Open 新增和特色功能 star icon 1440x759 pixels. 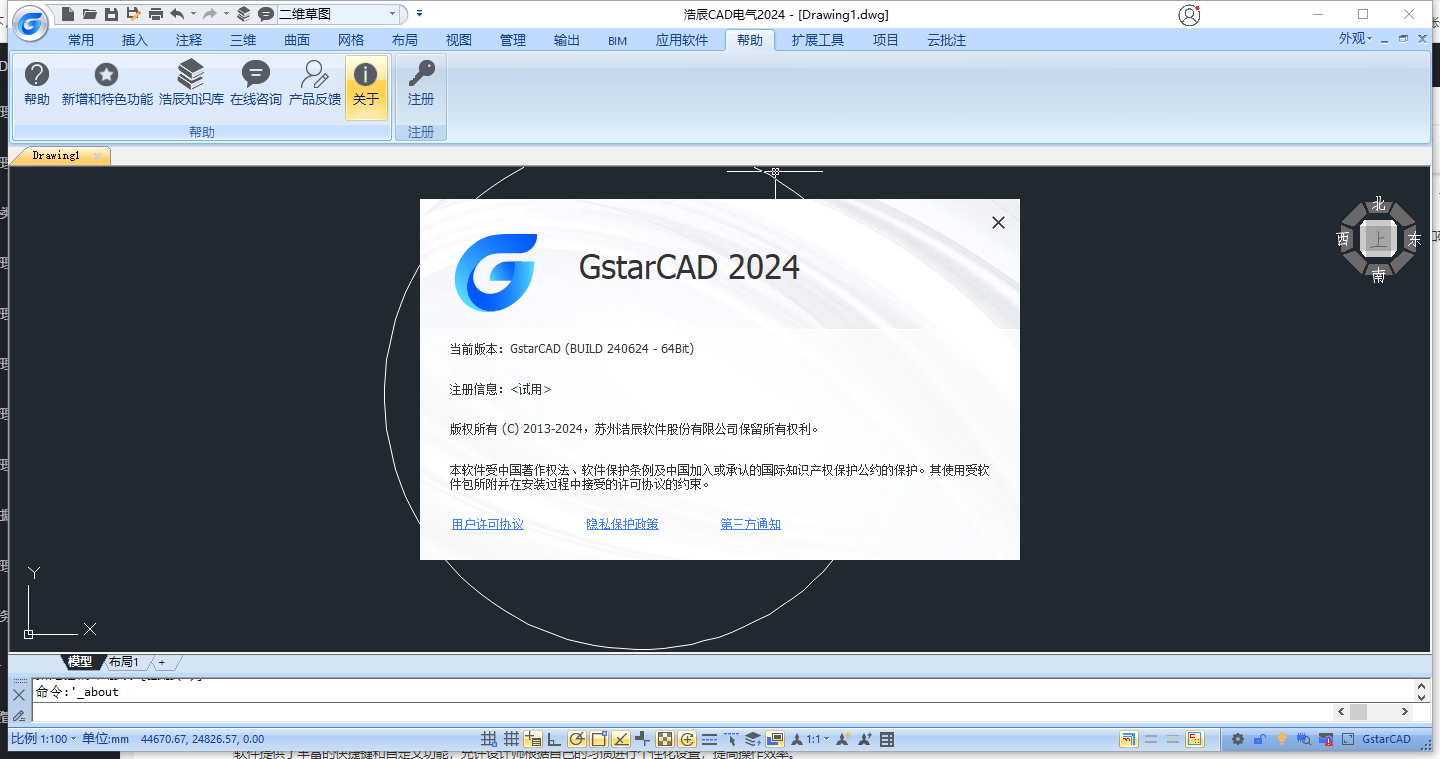click(107, 84)
